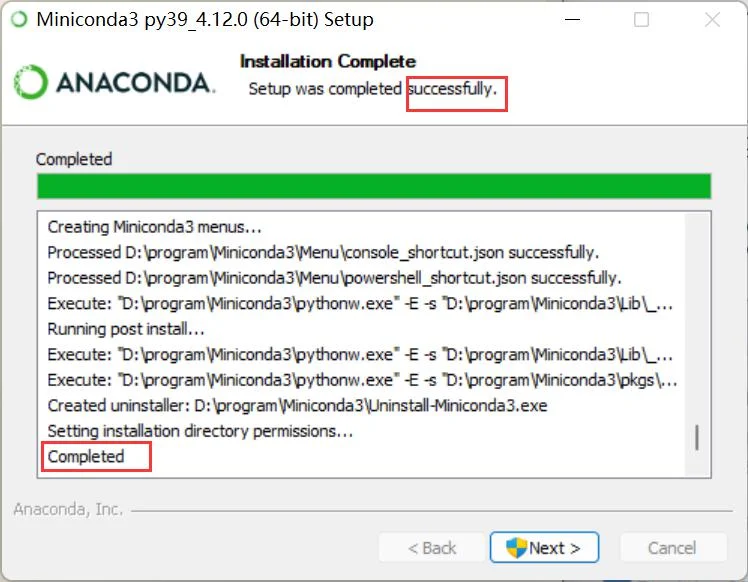The width and height of the screenshot is (748, 582).
Task: Grab the install log scrollbar thumb
Action: (x=696, y=438)
